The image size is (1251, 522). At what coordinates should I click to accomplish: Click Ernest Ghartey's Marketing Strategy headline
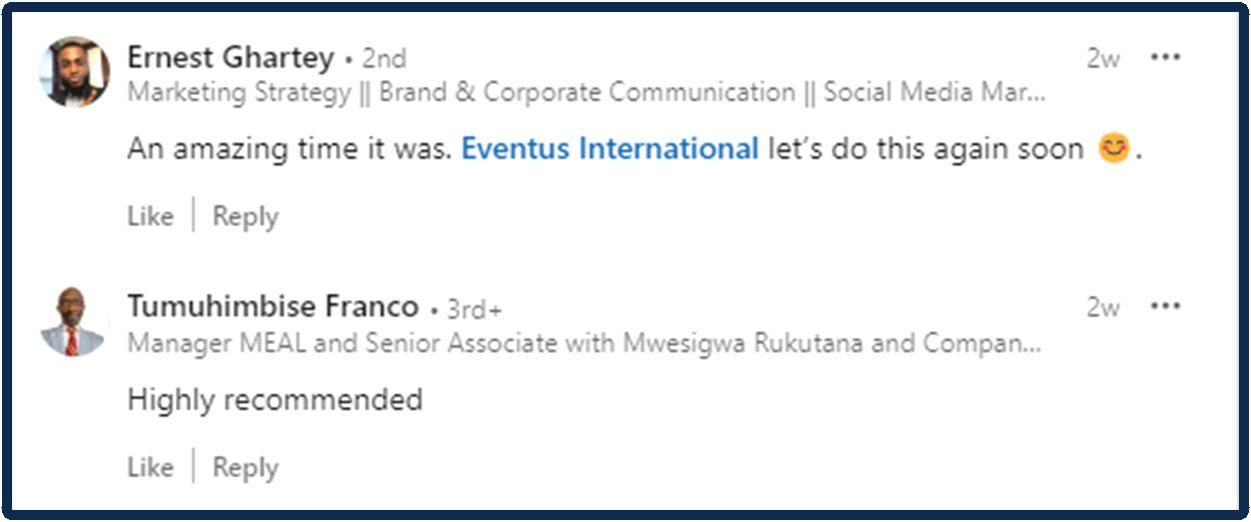587,93
